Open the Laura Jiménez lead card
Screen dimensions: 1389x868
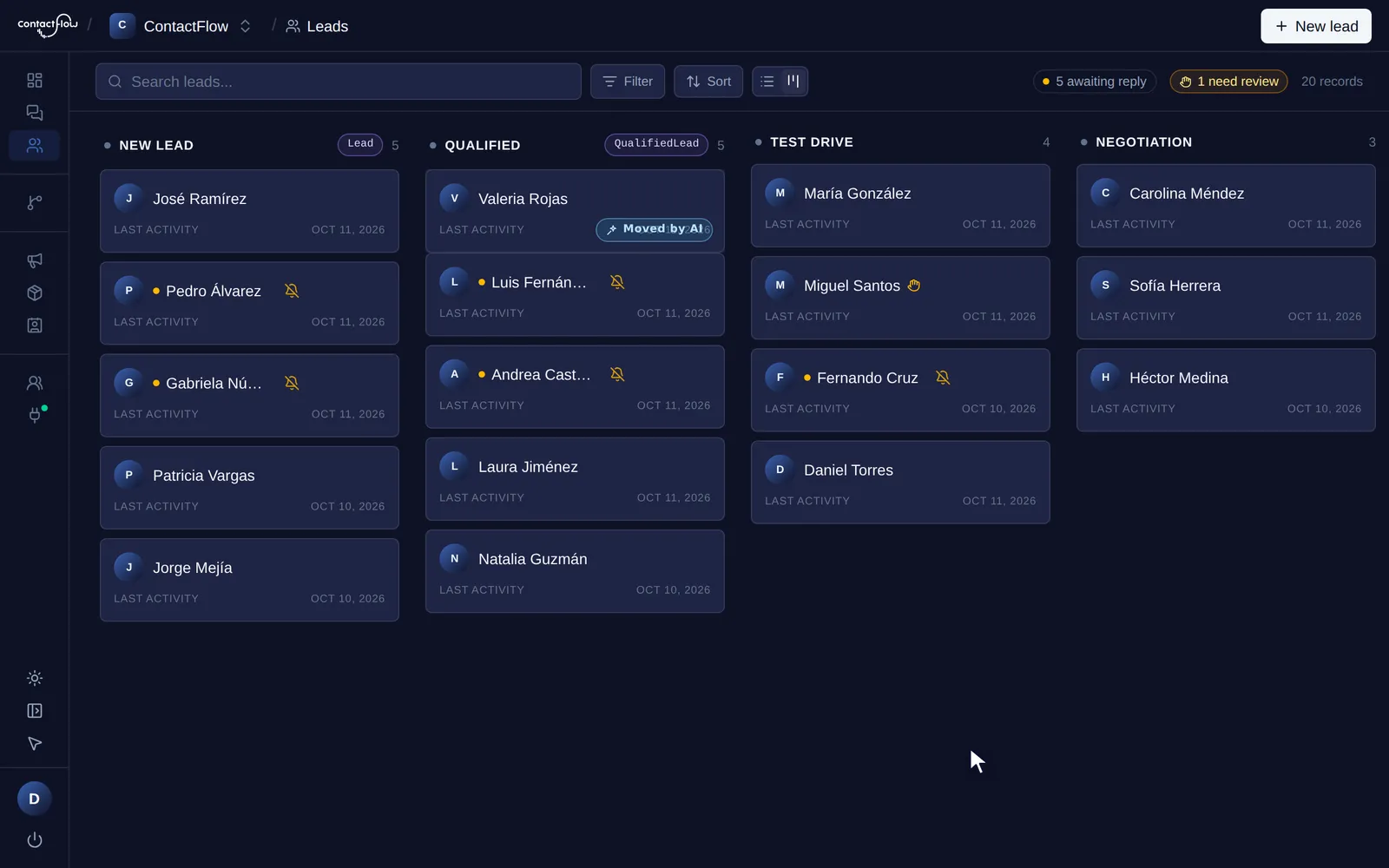pyautogui.click(x=575, y=479)
